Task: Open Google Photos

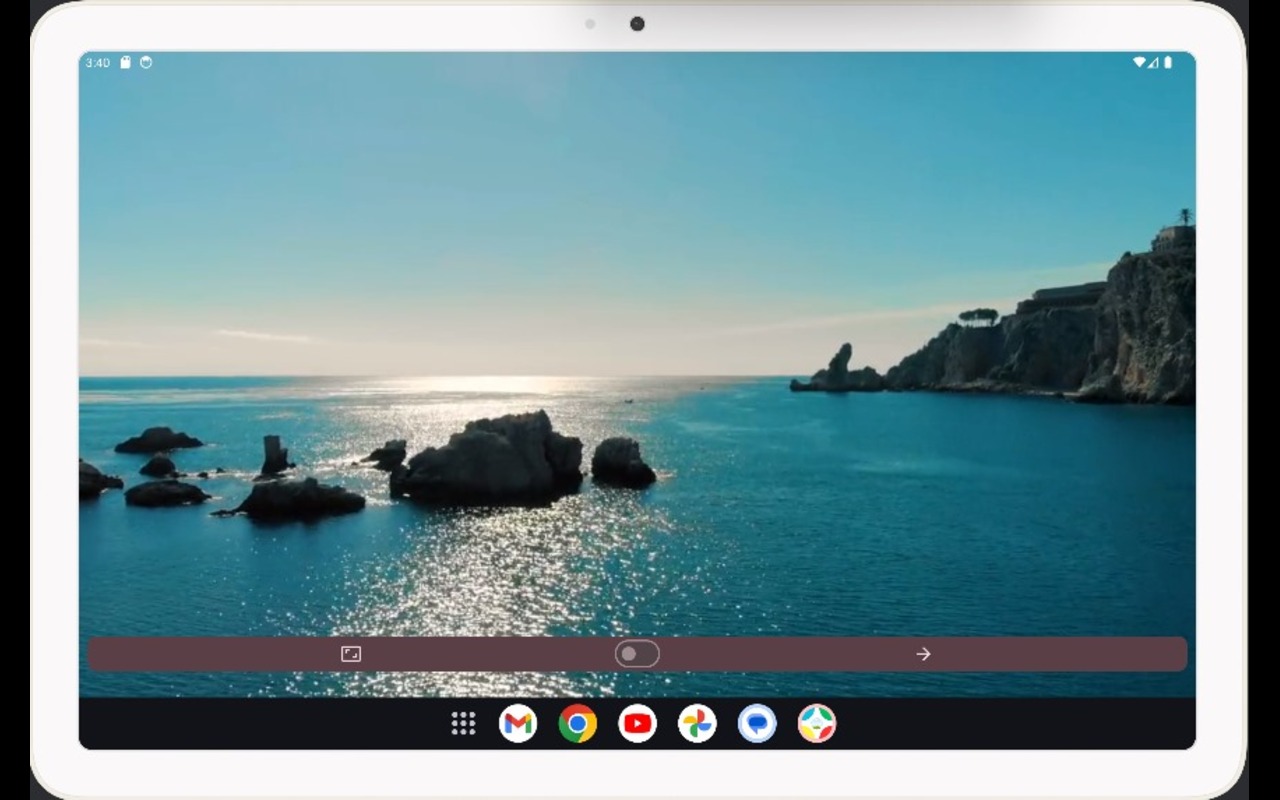Action: [x=697, y=722]
